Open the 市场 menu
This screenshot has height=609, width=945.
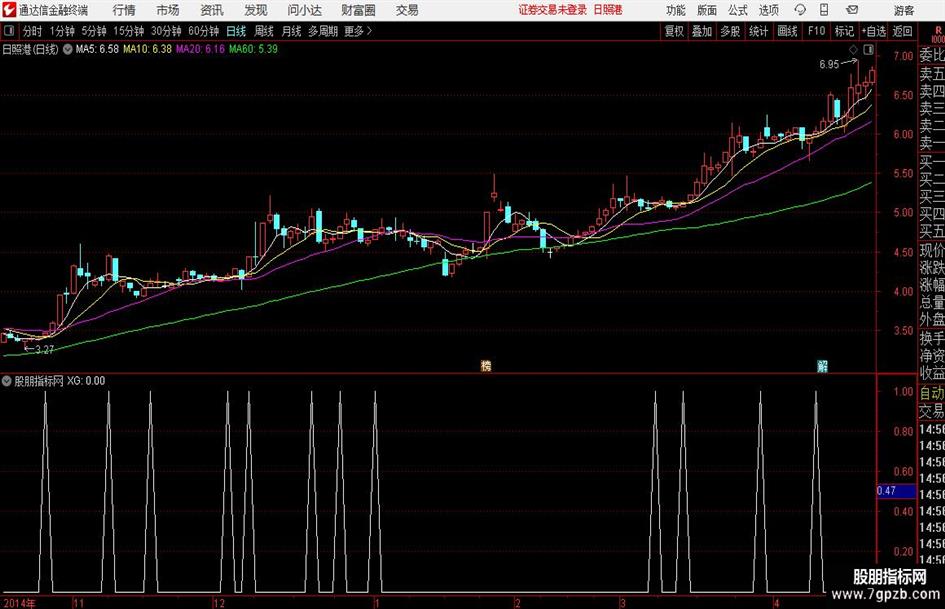[168, 10]
